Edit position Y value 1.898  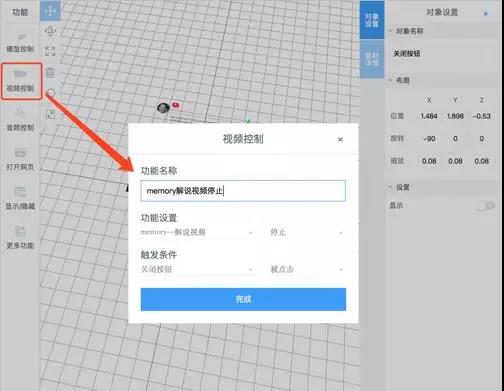coord(455,116)
